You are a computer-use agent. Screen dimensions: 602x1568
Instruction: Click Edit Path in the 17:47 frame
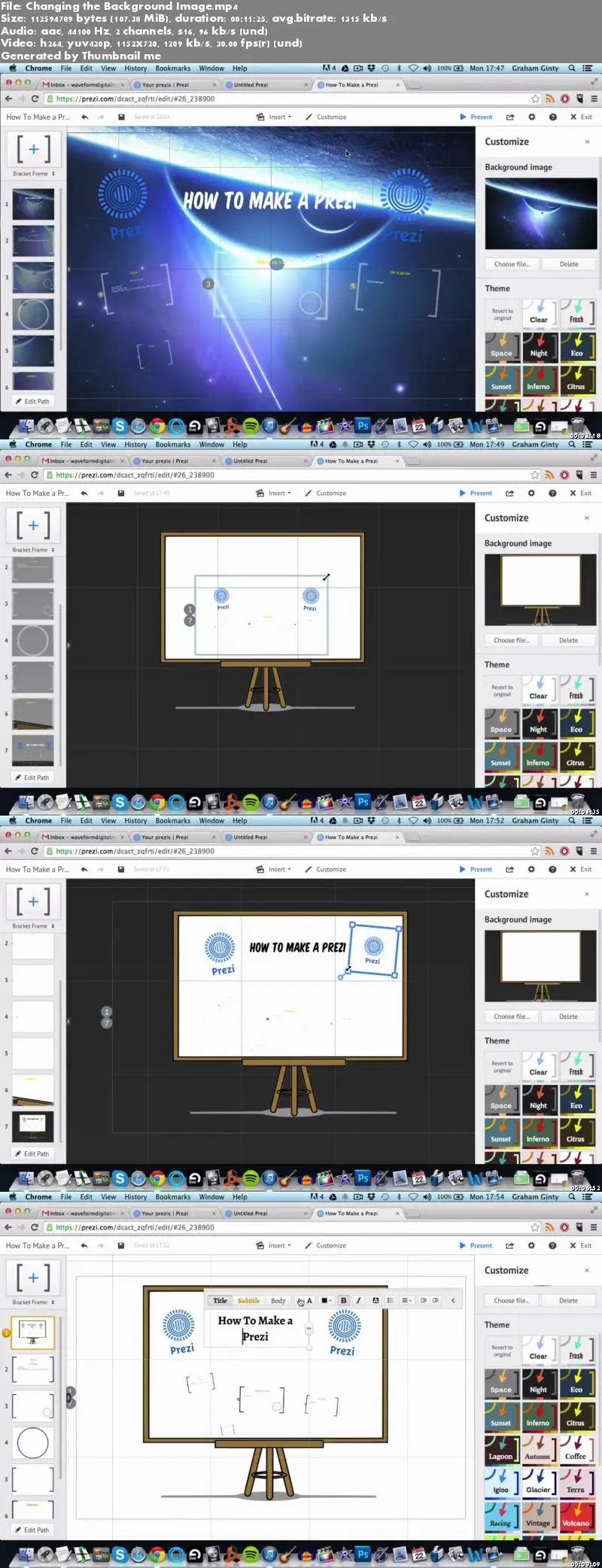(32, 402)
